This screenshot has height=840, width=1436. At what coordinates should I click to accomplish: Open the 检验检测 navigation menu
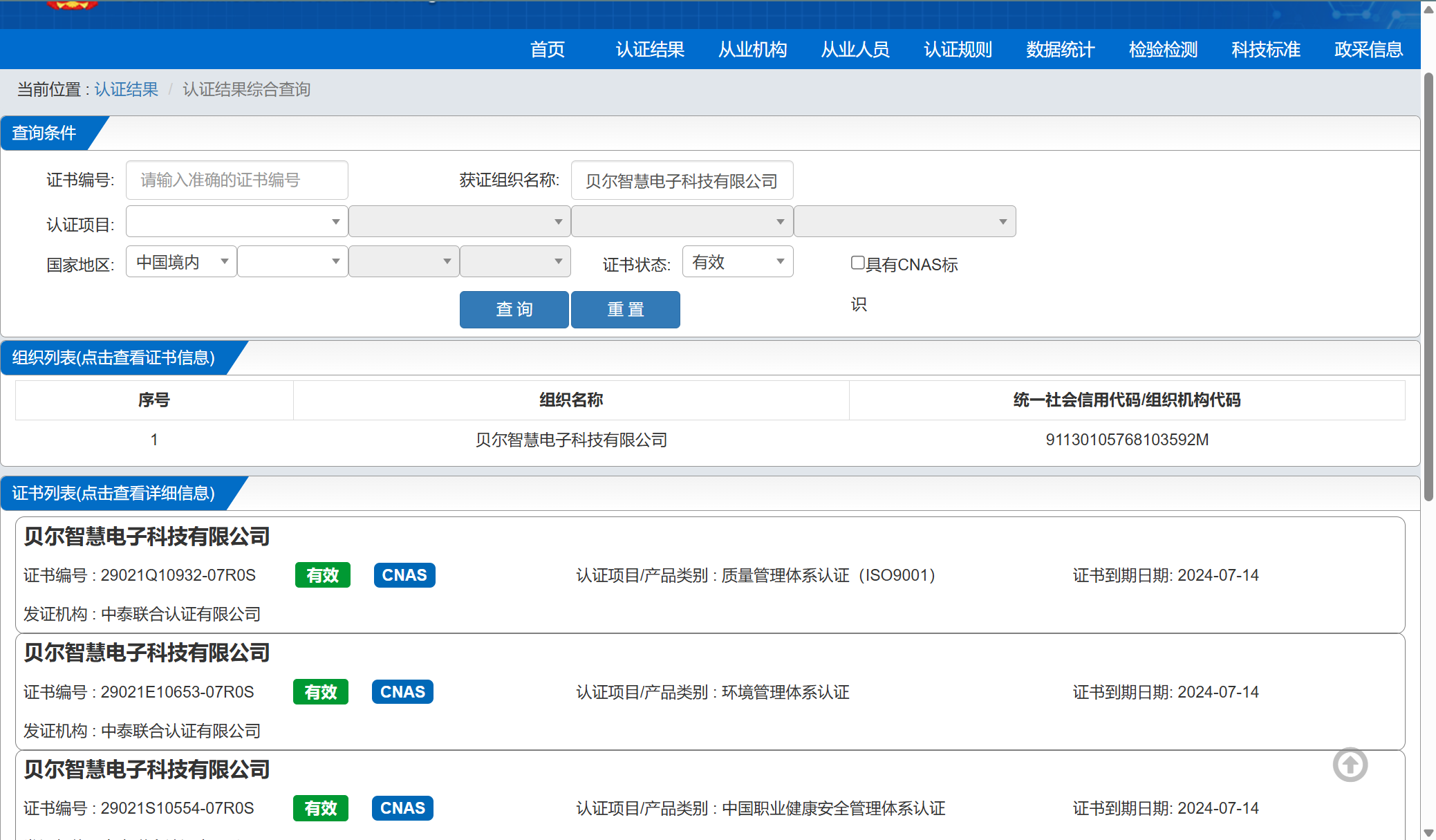tap(1164, 49)
